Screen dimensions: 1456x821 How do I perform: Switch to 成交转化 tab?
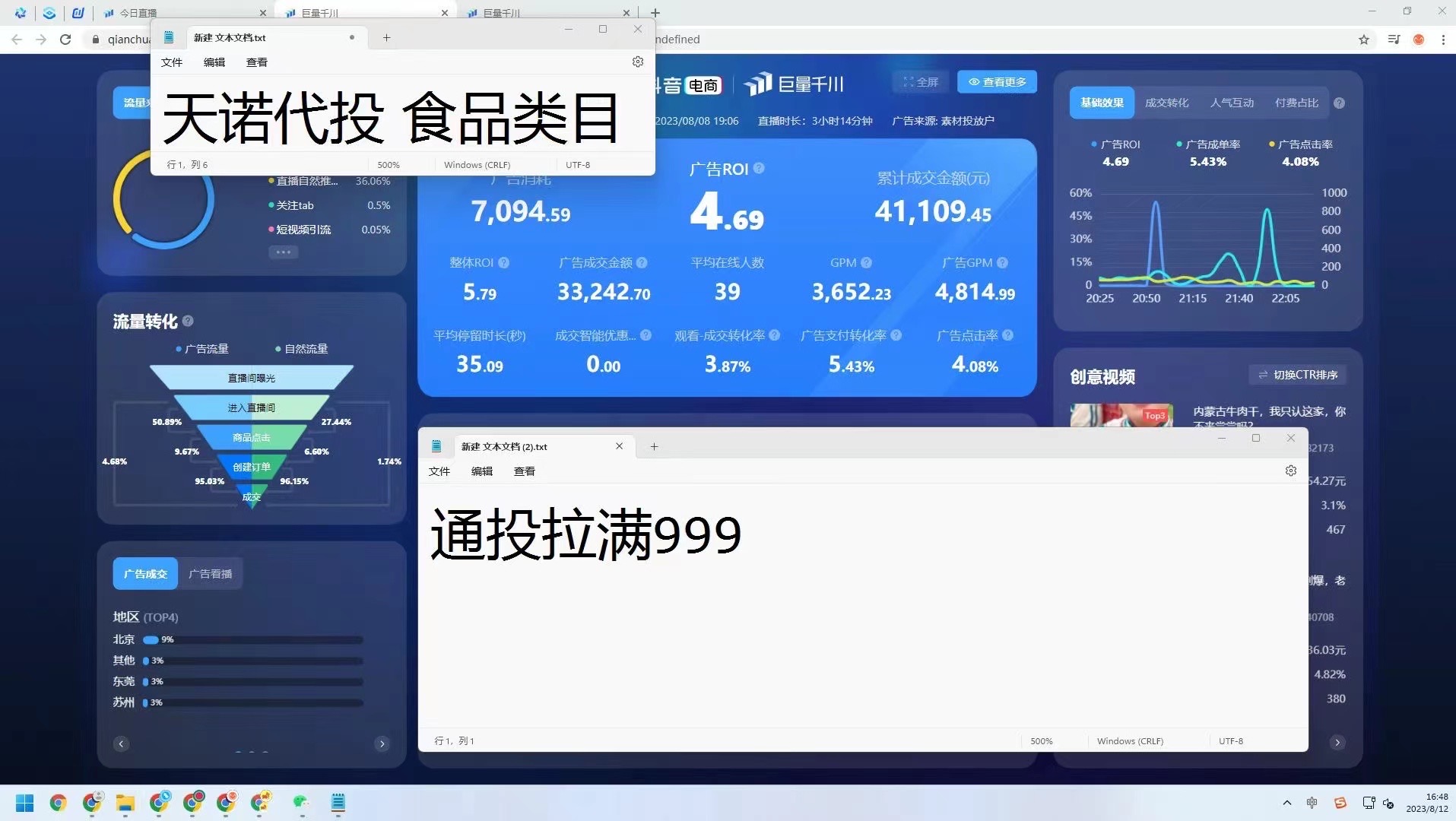coord(1166,103)
